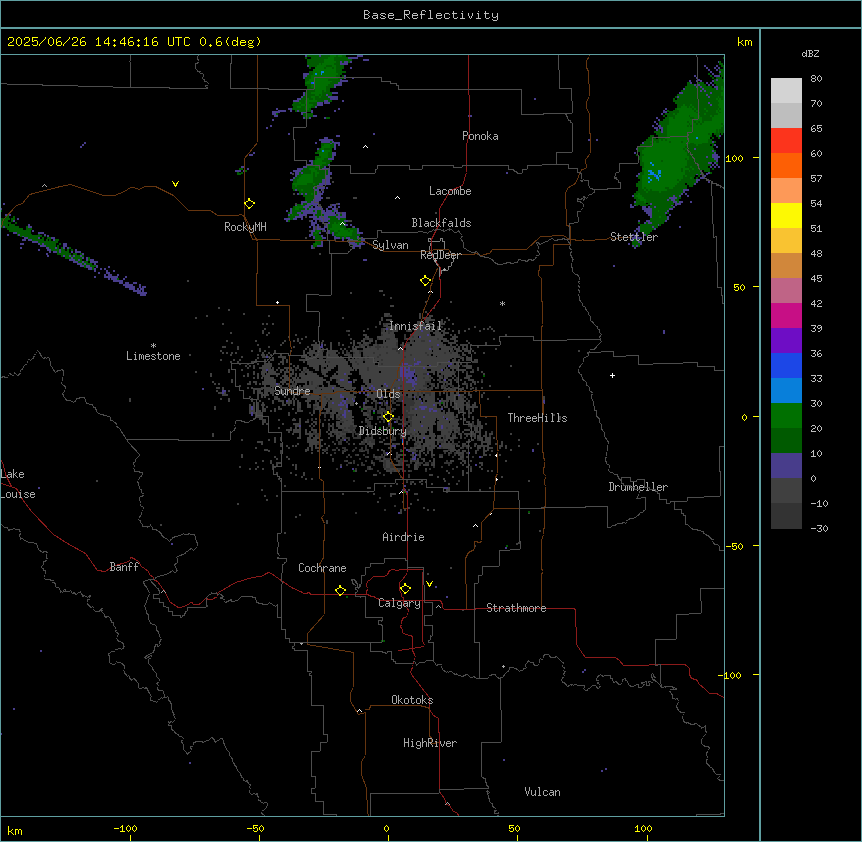862x842 pixels.
Task: Click the royal blue 33-36 dBZ swatch
Action: (786, 365)
